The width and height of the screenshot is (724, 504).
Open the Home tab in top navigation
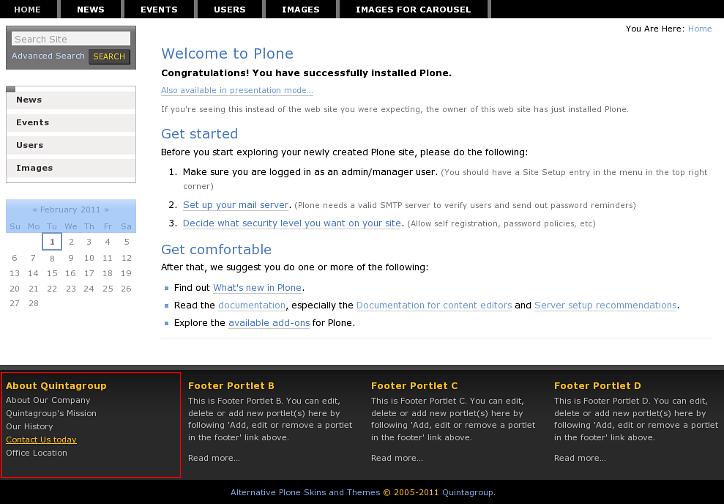point(27,9)
